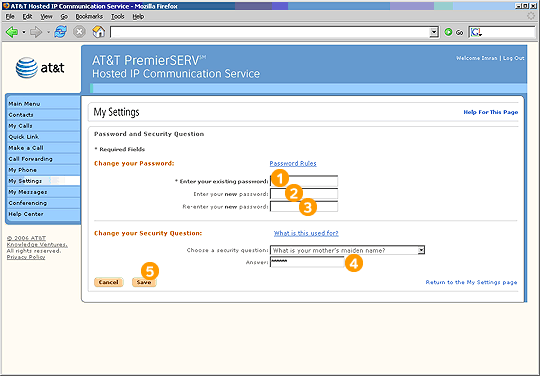Open Make a Call in sidebar
Screen dimensions: 540x376
pos(44,148)
